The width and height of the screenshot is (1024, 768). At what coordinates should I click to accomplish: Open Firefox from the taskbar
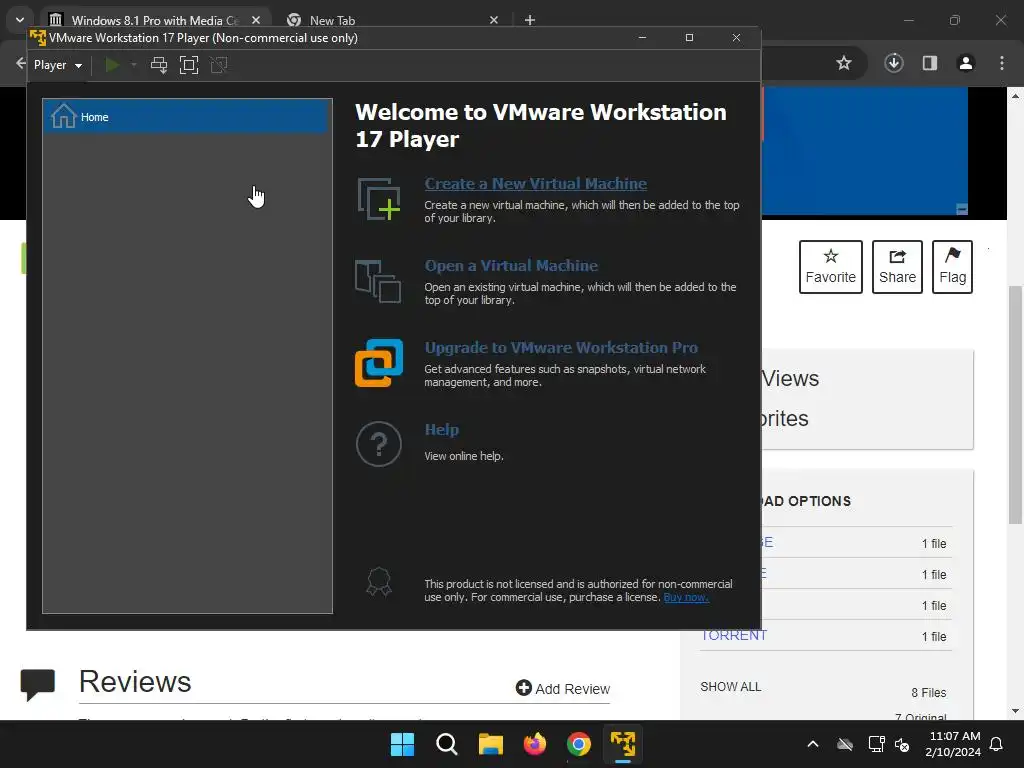click(x=535, y=744)
